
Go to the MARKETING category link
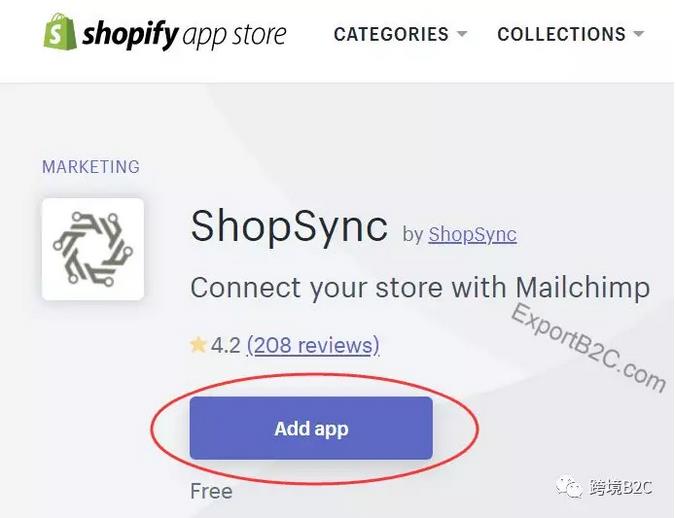91,167
